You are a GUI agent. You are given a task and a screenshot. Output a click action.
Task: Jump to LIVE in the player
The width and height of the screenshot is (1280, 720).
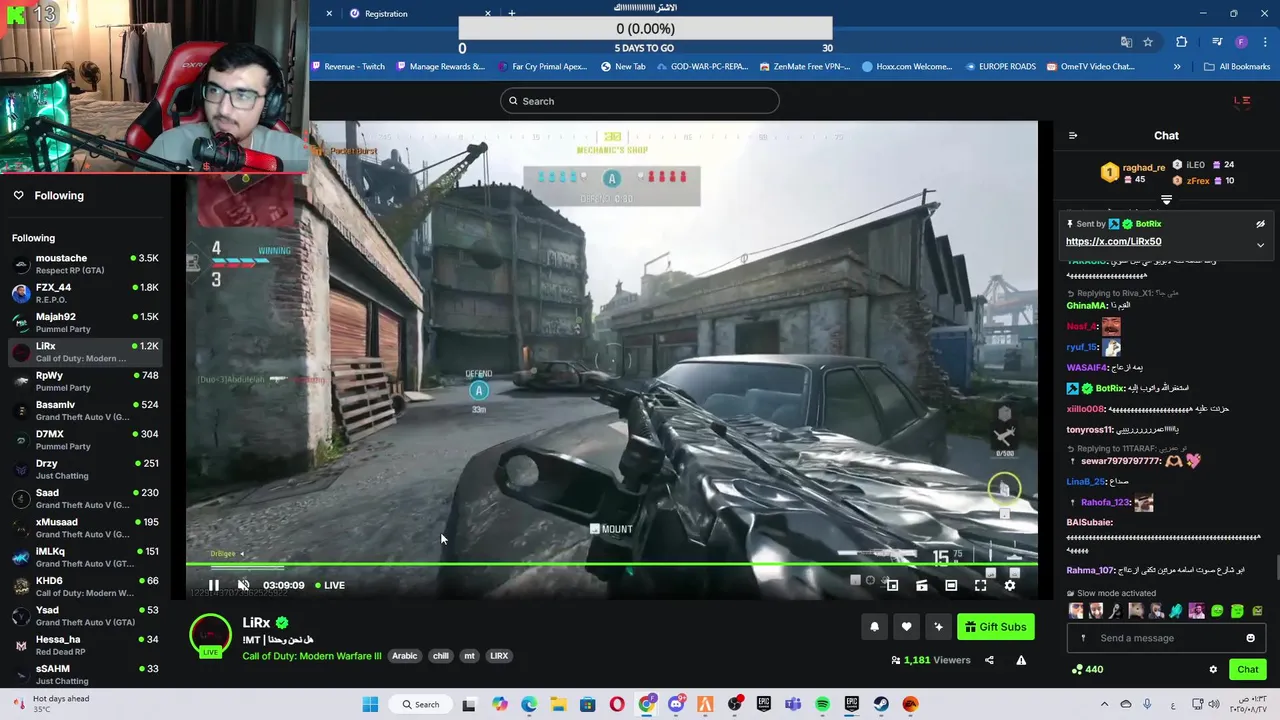pos(330,585)
